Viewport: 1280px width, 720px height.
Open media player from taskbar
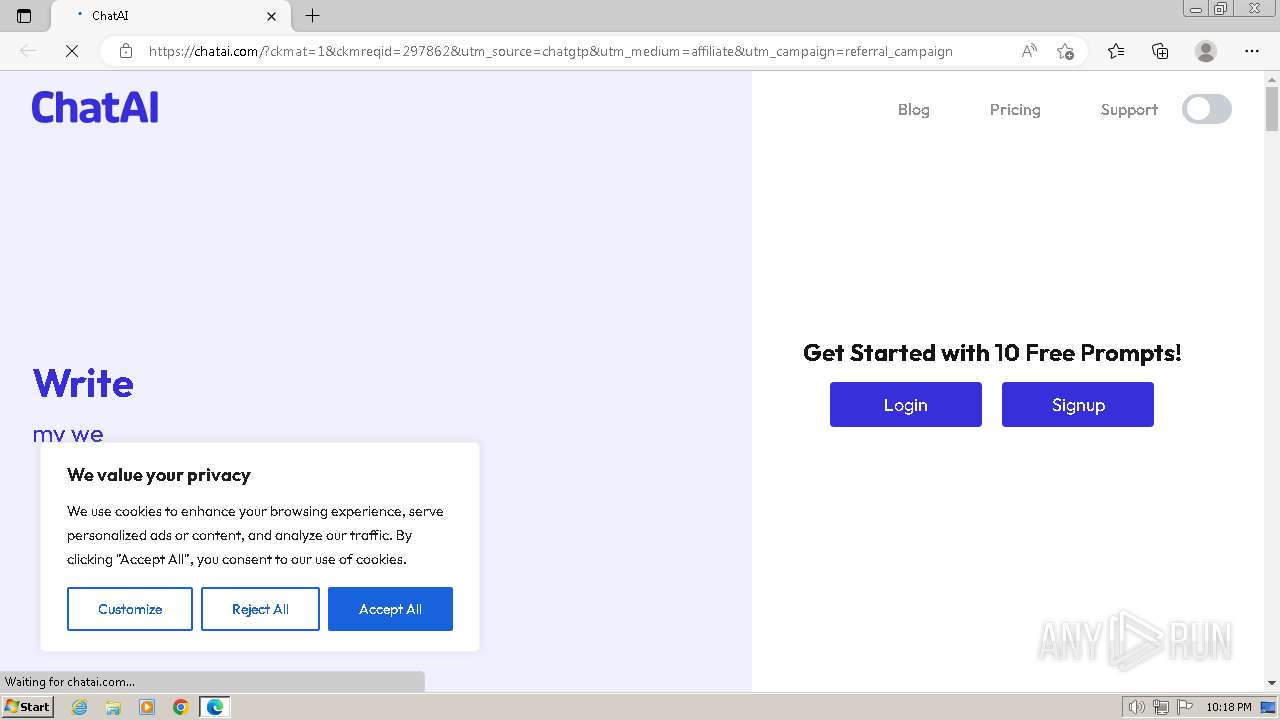147,707
